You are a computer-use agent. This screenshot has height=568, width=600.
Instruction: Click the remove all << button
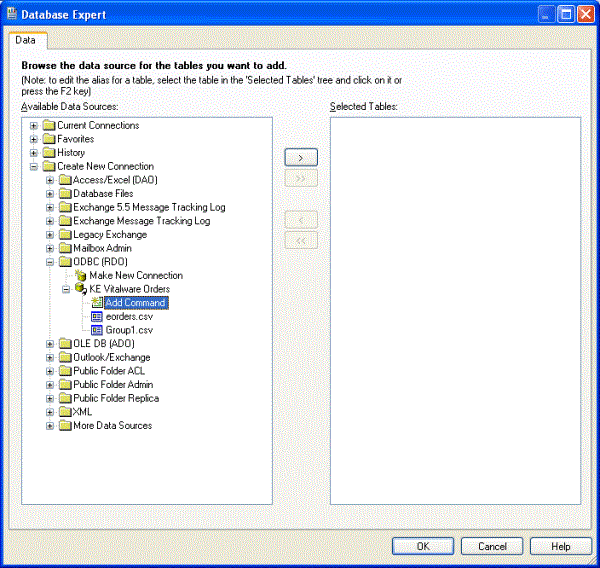point(301,240)
